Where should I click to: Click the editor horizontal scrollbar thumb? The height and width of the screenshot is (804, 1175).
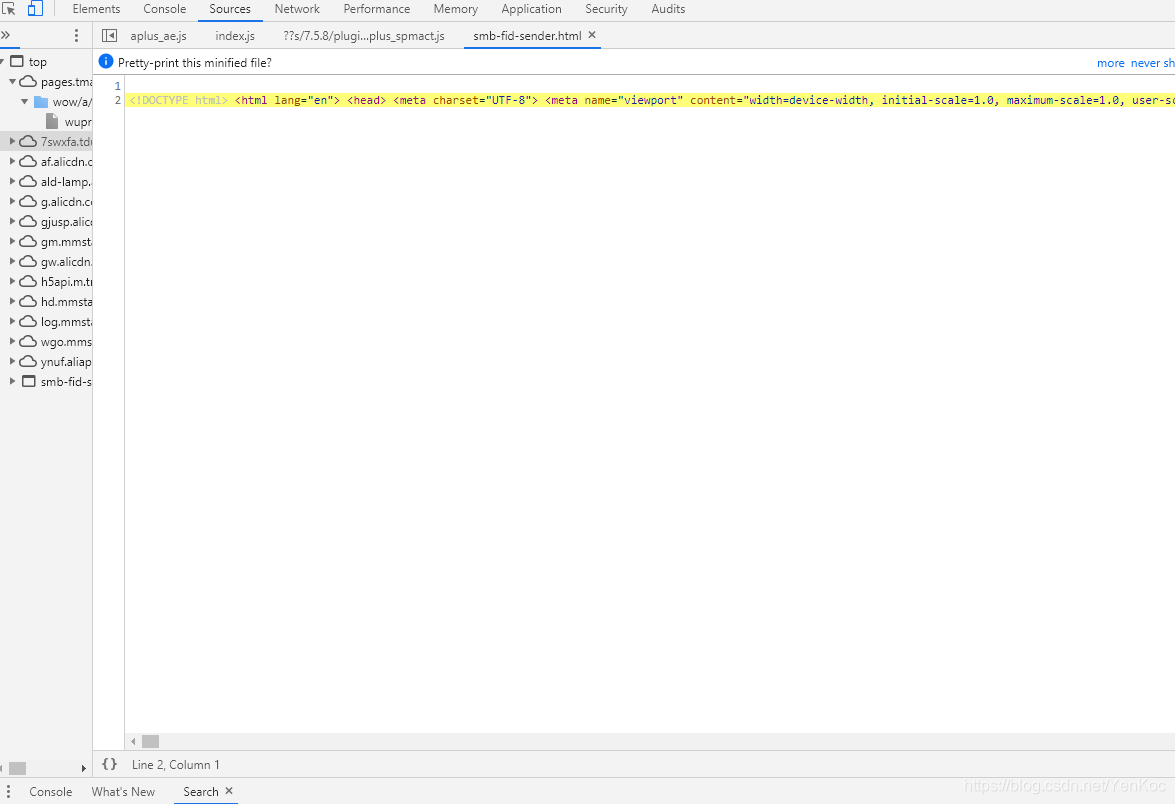tap(151, 741)
